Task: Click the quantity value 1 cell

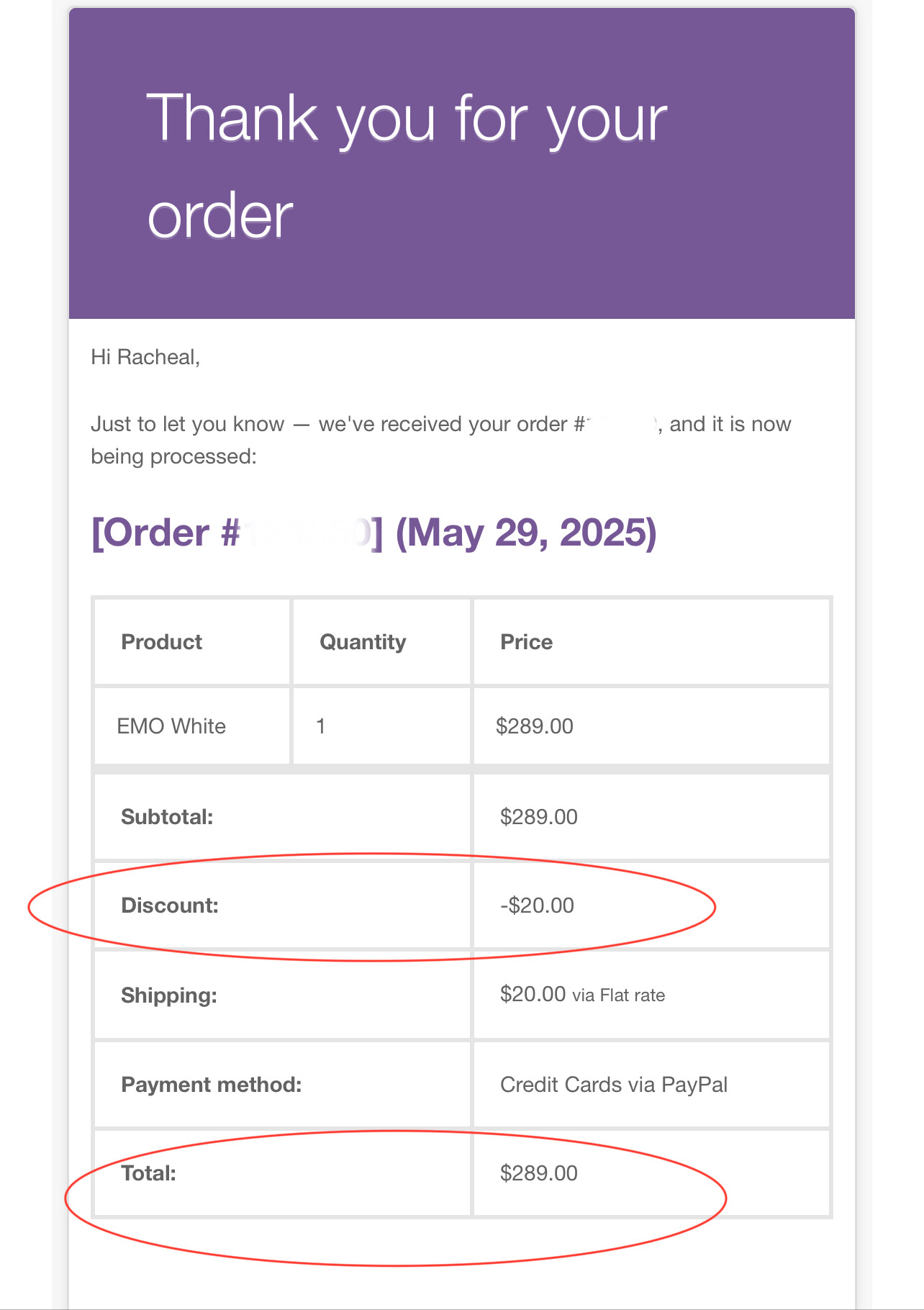Action: 321,726
